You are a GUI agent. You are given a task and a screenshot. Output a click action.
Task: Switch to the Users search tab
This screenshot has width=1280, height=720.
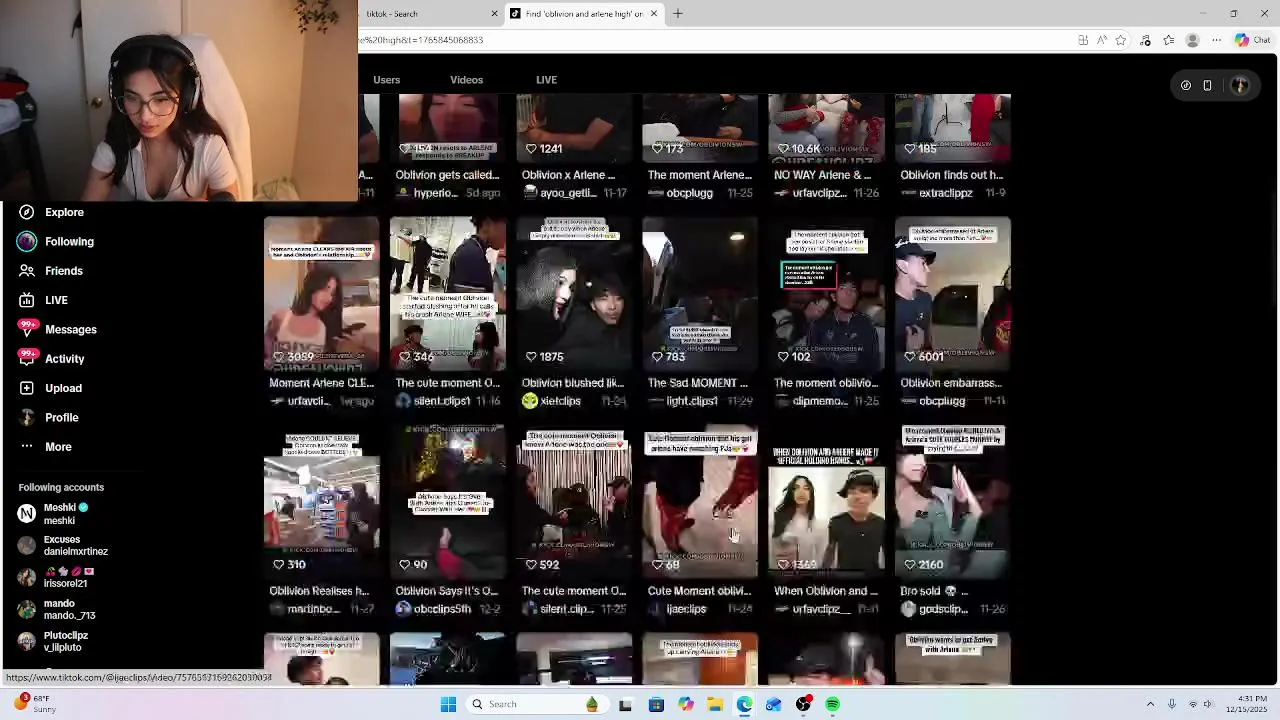[x=387, y=80]
